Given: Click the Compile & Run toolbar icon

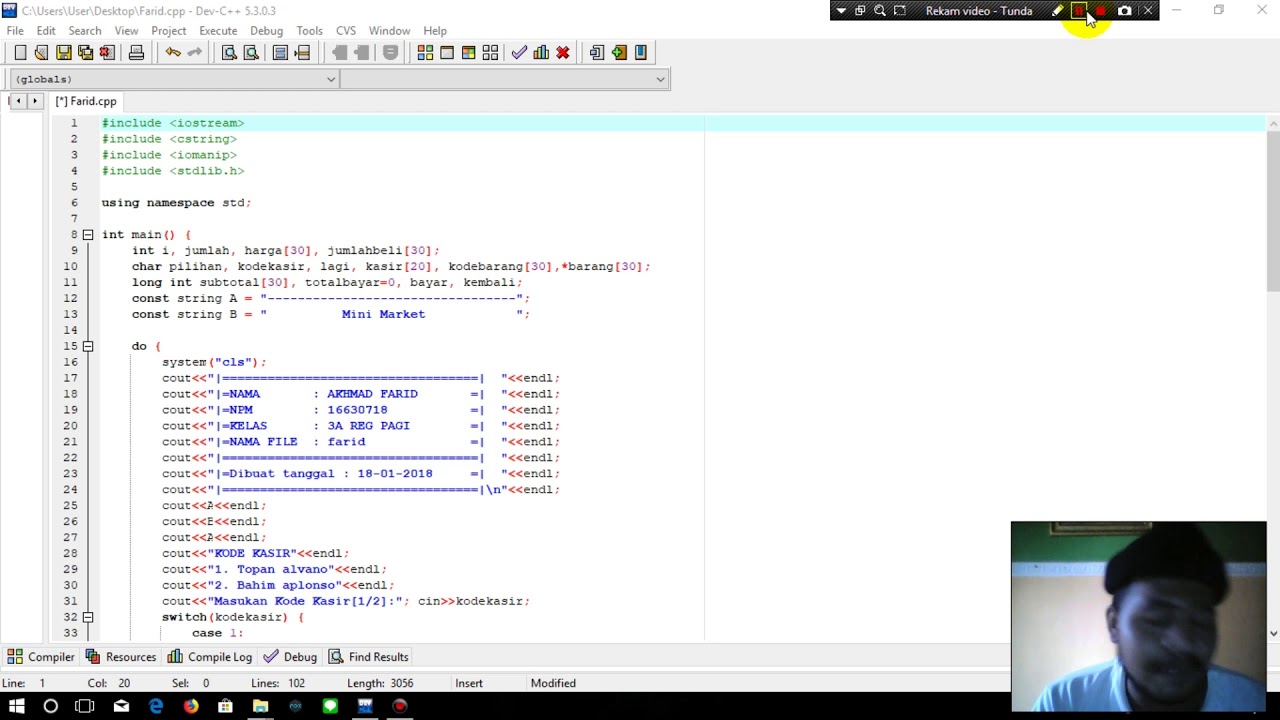Looking at the screenshot, I should [468, 52].
